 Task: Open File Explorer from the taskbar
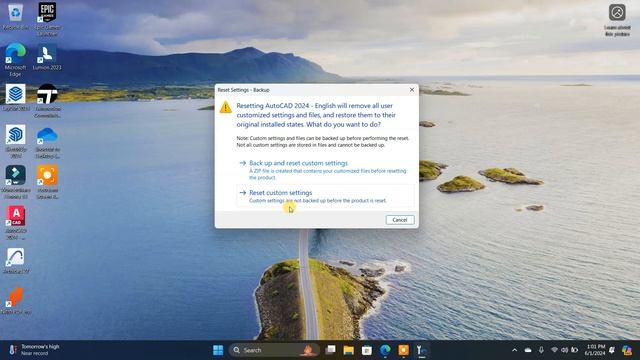[x=348, y=350]
